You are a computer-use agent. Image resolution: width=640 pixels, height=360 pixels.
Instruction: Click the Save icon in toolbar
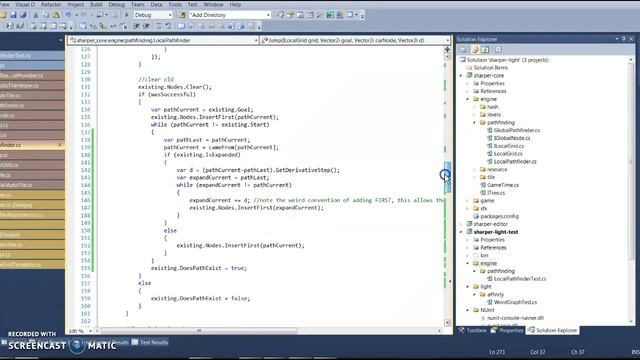(x=13, y=15)
